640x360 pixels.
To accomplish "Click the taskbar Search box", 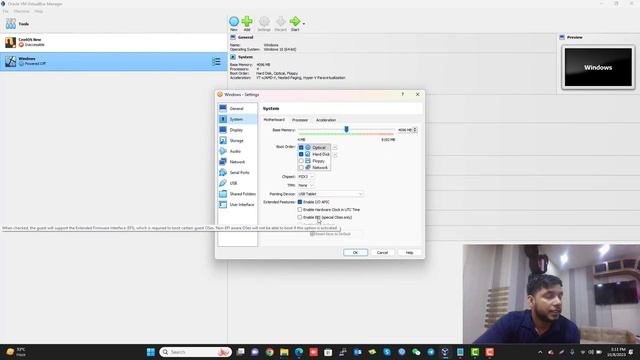I will [x=196, y=352].
